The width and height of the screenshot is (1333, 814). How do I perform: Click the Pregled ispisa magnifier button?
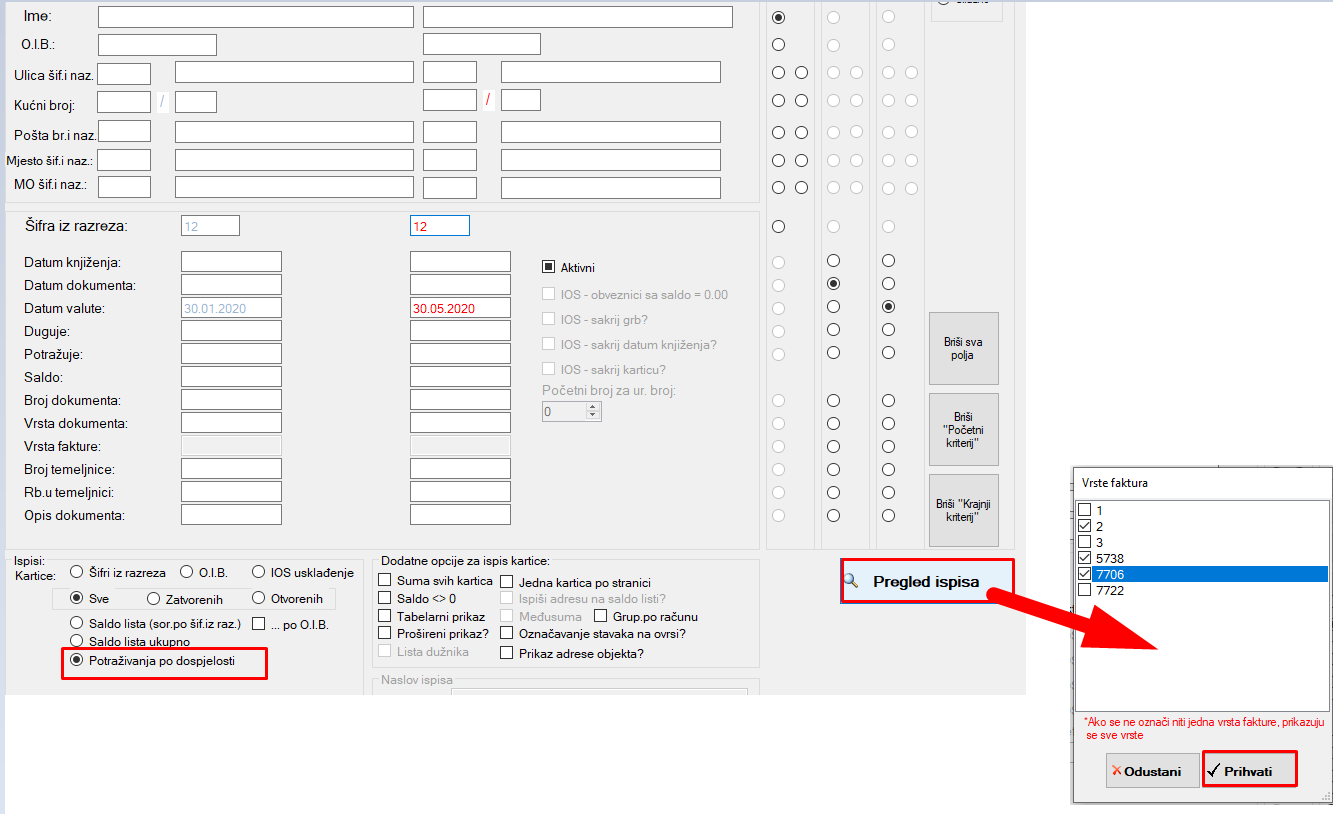tap(927, 581)
